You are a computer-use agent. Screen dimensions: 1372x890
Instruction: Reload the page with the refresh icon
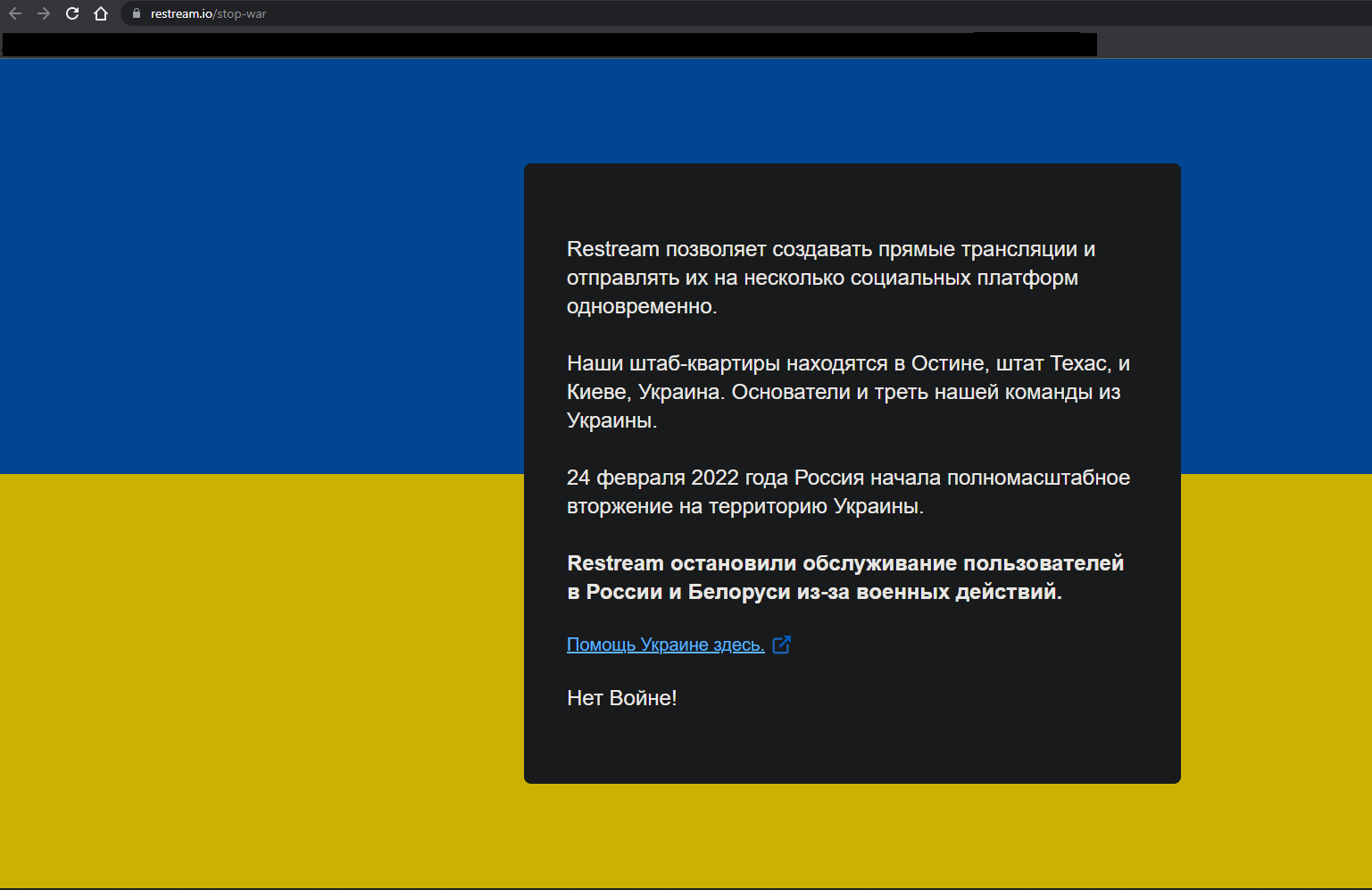point(72,13)
